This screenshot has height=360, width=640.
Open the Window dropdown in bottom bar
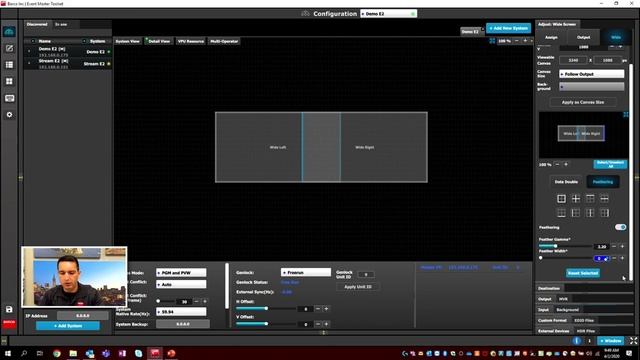point(611,340)
